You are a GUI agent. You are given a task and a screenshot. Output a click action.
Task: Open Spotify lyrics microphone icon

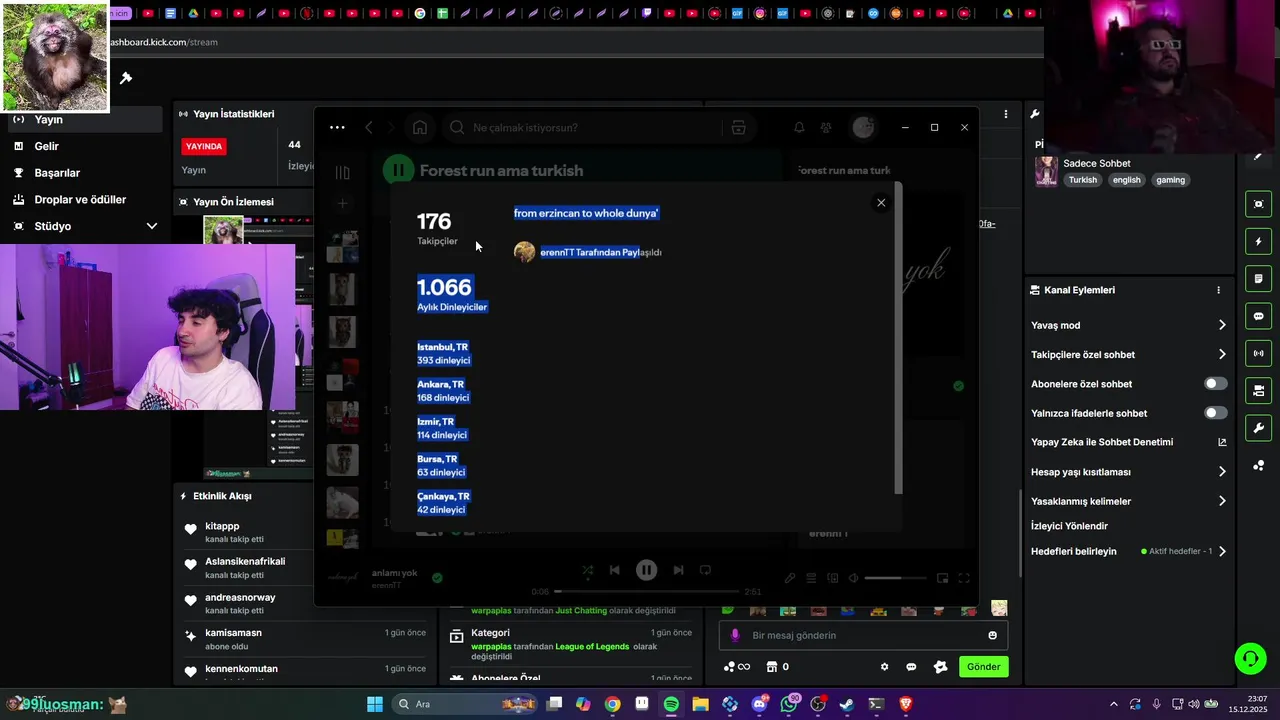[x=790, y=578]
